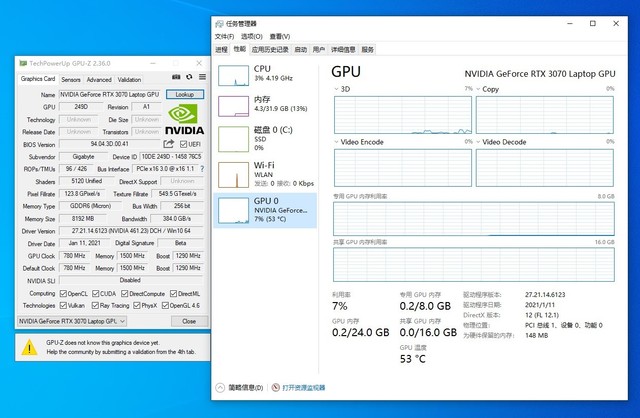Image resolution: width=640 pixels, height=418 pixels.
Task: Toggle the OpenGL 4.6 checkbox
Action: tap(165, 305)
